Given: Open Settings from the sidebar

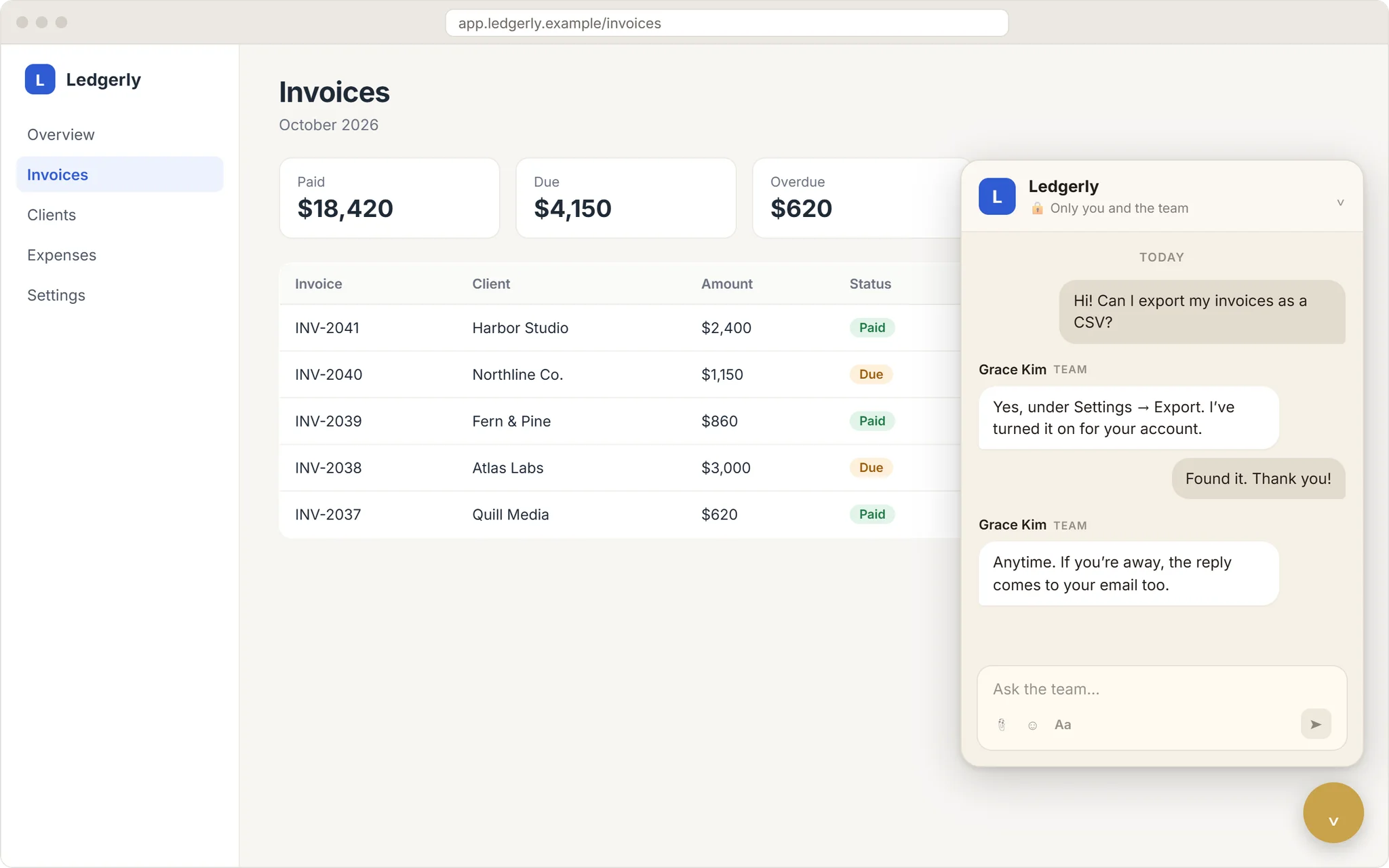Looking at the screenshot, I should (120, 295).
